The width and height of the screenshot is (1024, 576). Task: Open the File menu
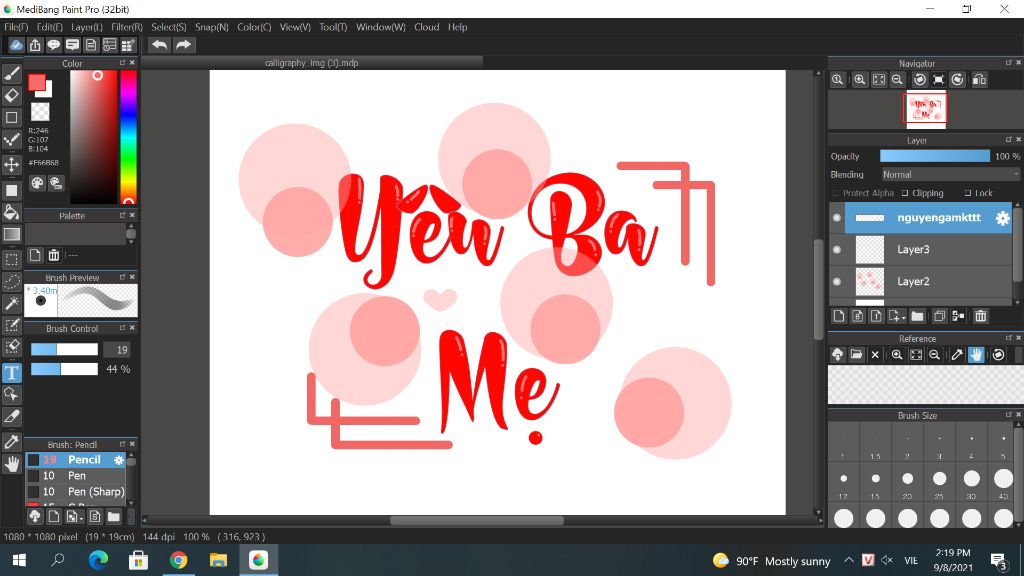16,27
